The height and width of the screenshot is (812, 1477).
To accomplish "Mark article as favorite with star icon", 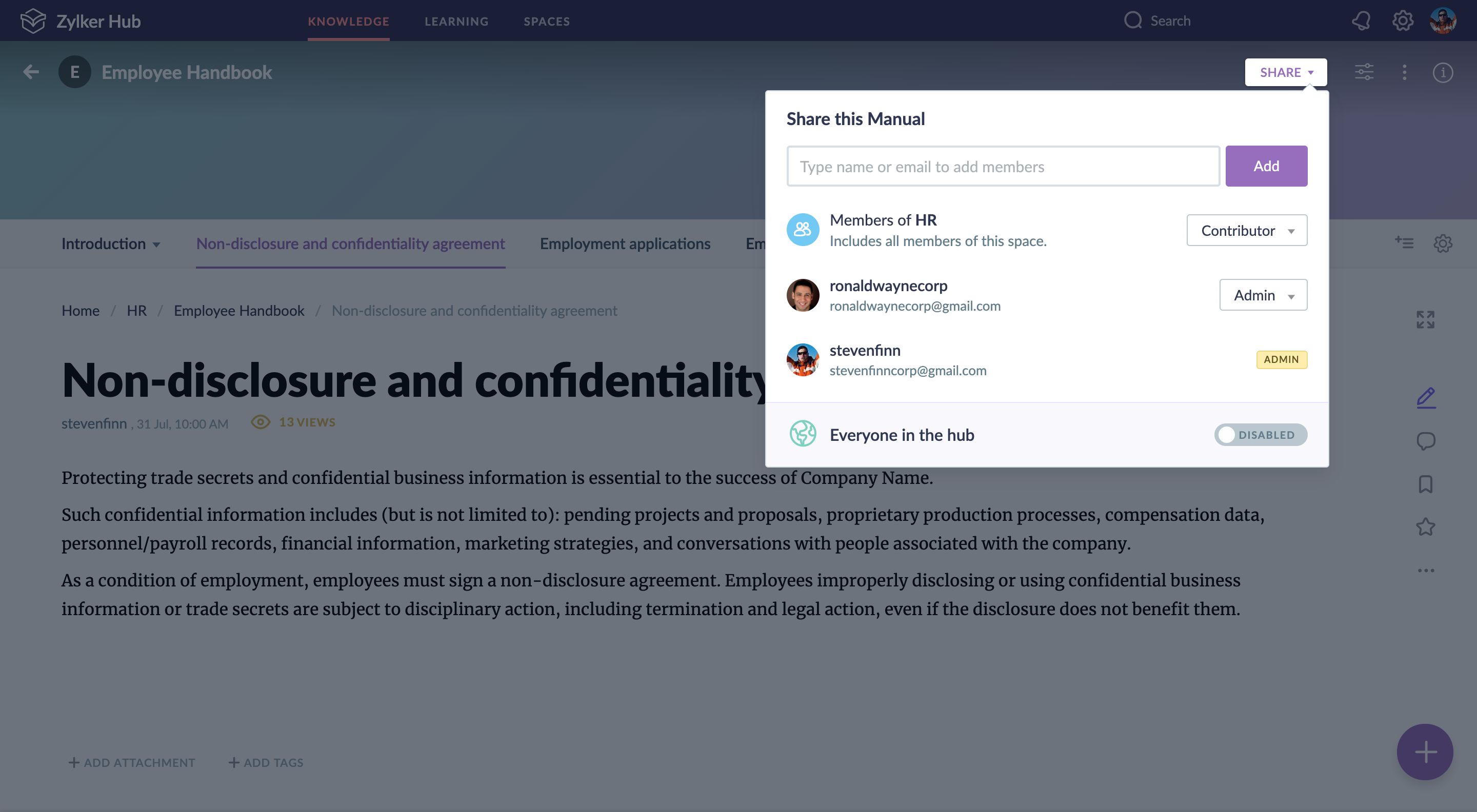I will point(1425,527).
